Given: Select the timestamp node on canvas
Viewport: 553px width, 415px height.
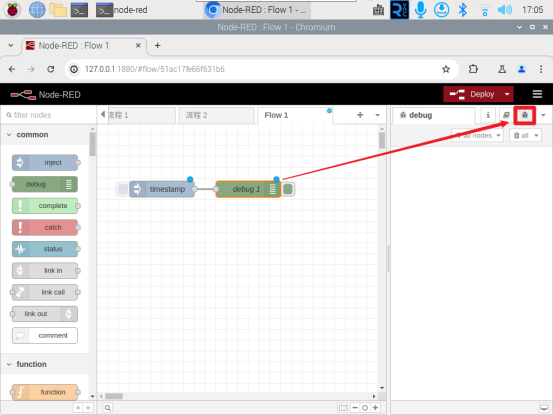Looking at the screenshot, I should click(163, 189).
